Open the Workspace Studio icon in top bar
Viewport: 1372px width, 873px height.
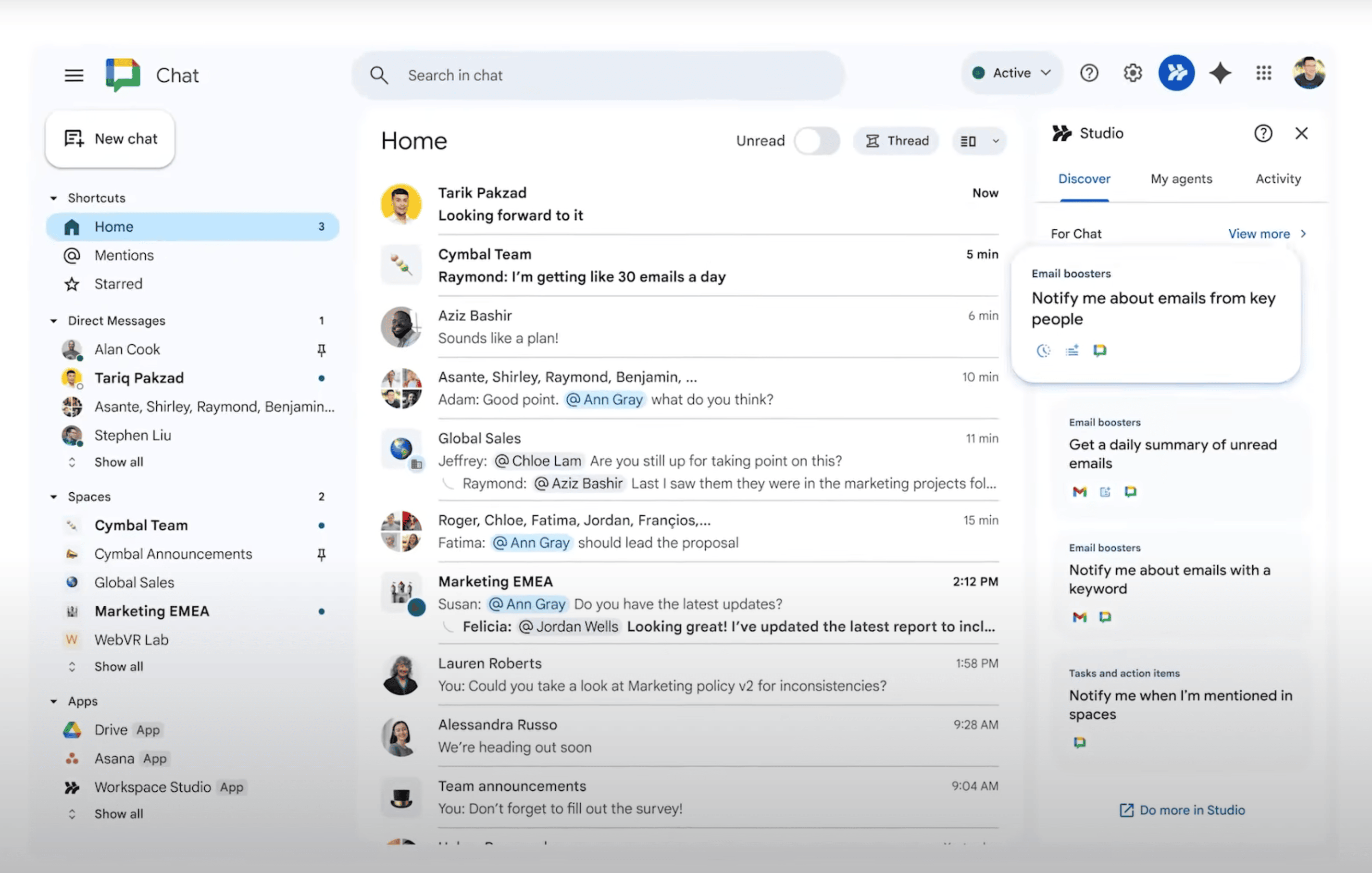click(x=1176, y=73)
